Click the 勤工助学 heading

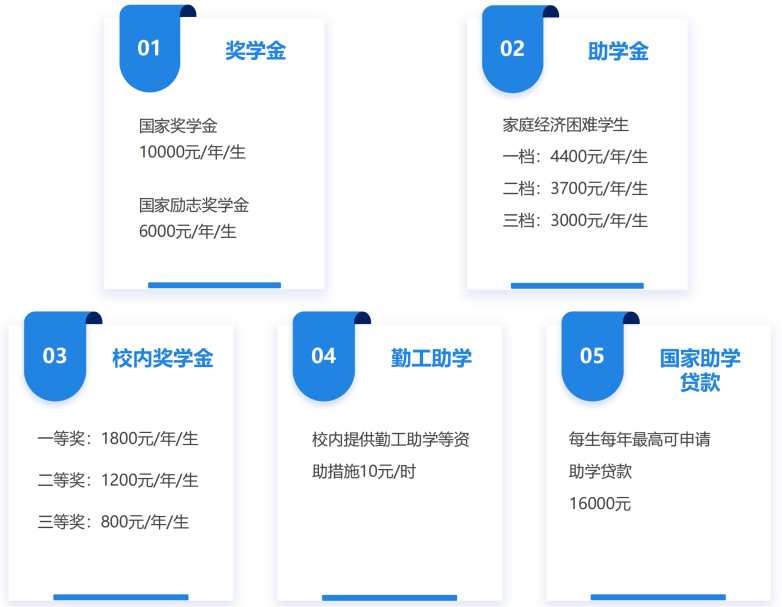[431, 358]
